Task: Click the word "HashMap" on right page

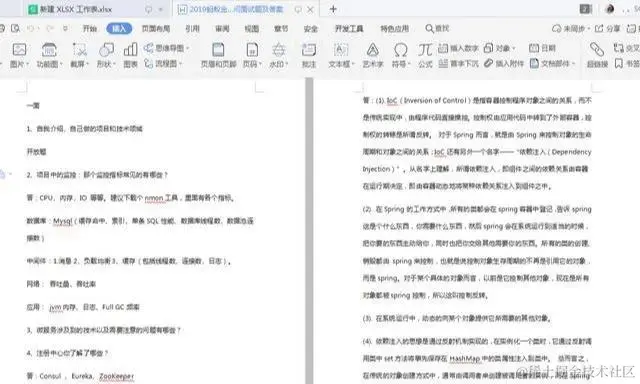Action: pyautogui.click(x=464, y=358)
